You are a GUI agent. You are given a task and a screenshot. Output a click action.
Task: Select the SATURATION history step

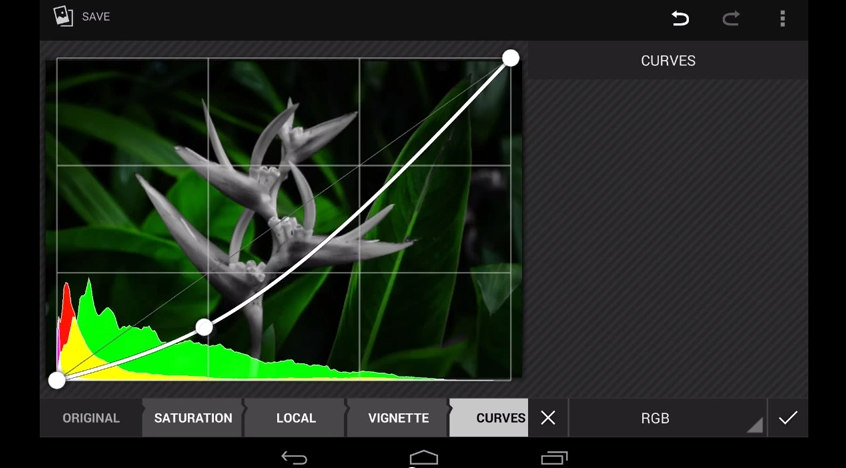(x=193, y=418)
